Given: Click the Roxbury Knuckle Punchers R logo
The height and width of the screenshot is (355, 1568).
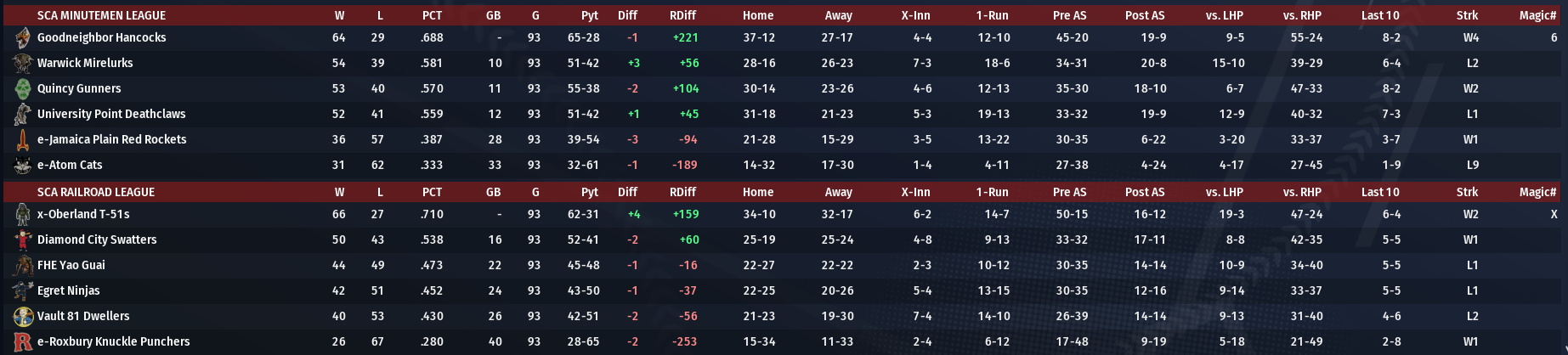Looking at the screenshot, I should pyautogui.click(x=23, y=342).
